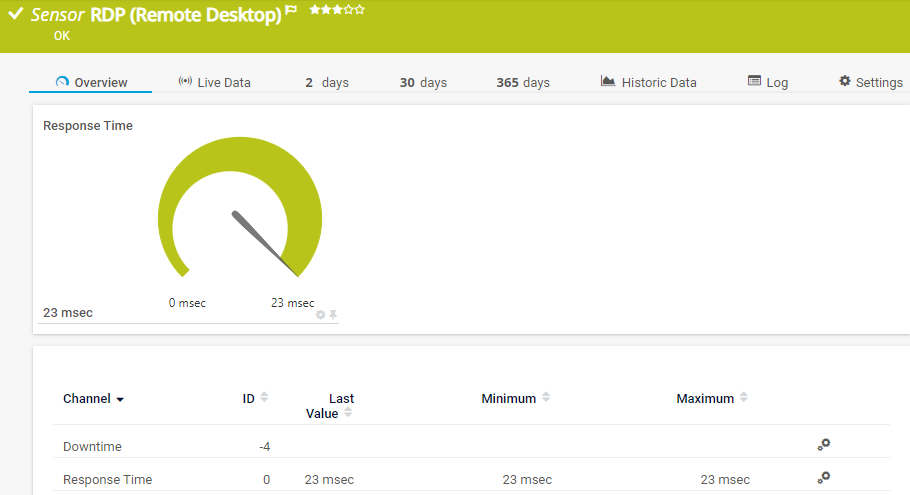Viewport: 910px width, 495px height.
Task: Click the flag icon beside the sensor name
Action: (x=291, y=10)
